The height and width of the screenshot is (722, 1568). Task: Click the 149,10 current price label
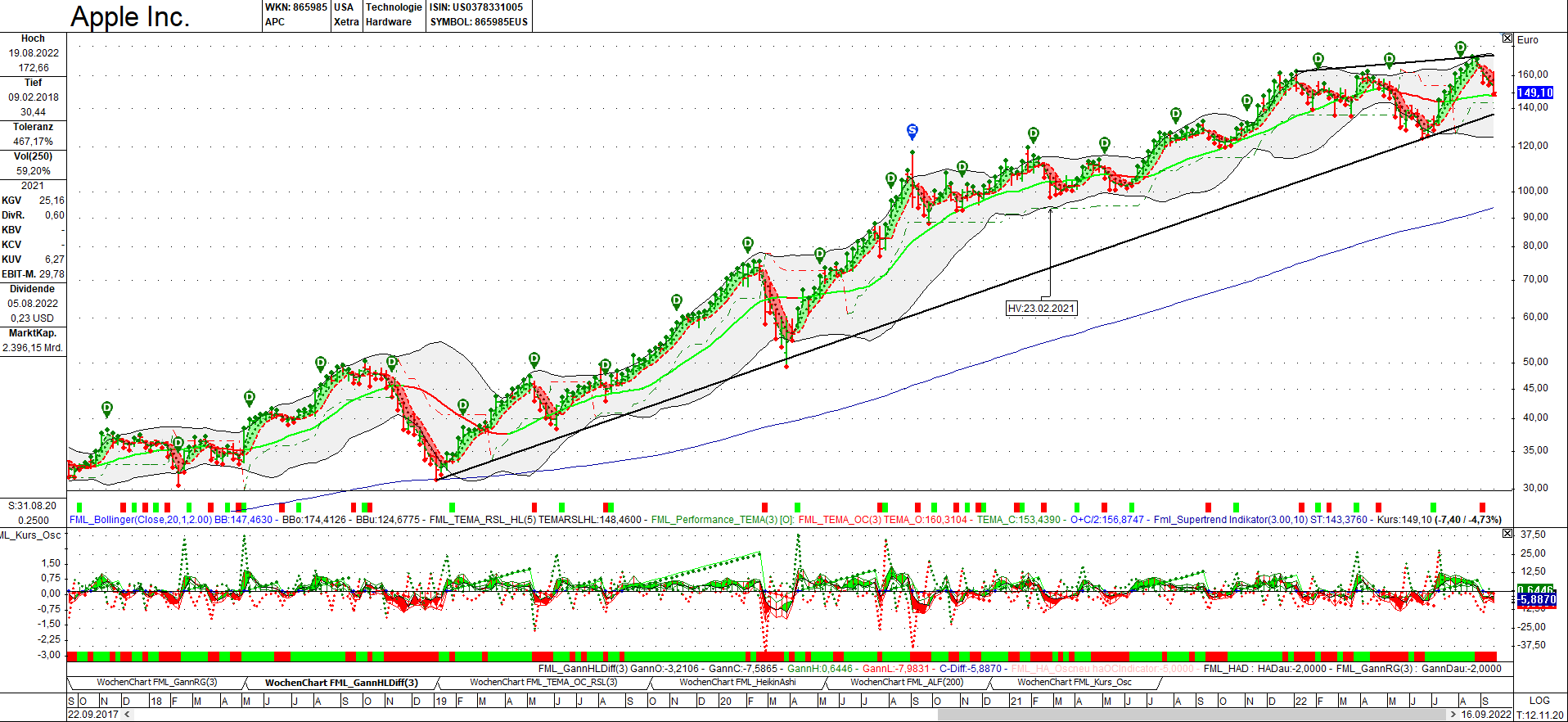point(1535,93)
